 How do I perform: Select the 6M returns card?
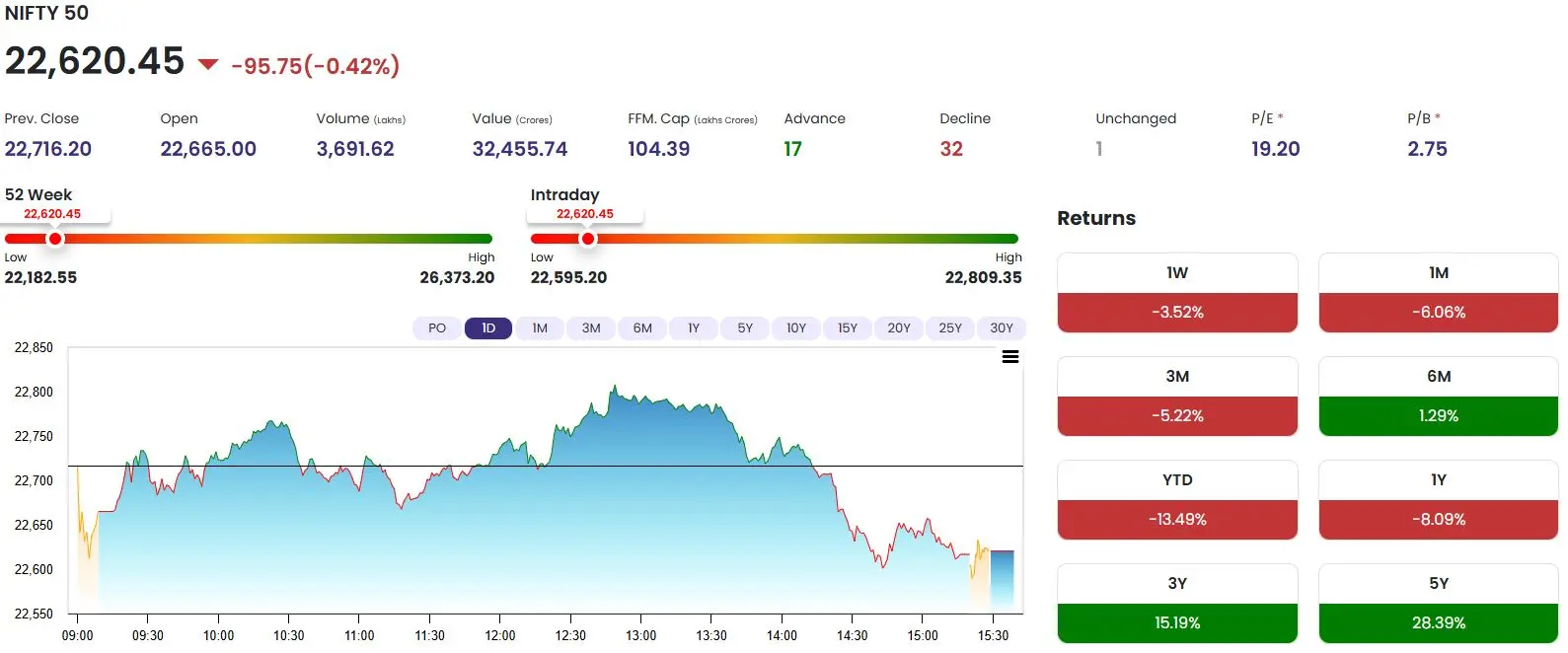point(1439,397)
